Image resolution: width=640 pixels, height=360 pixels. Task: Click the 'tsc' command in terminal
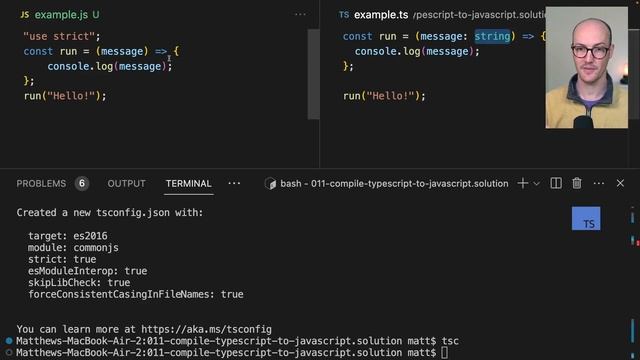tap(450, 341)
